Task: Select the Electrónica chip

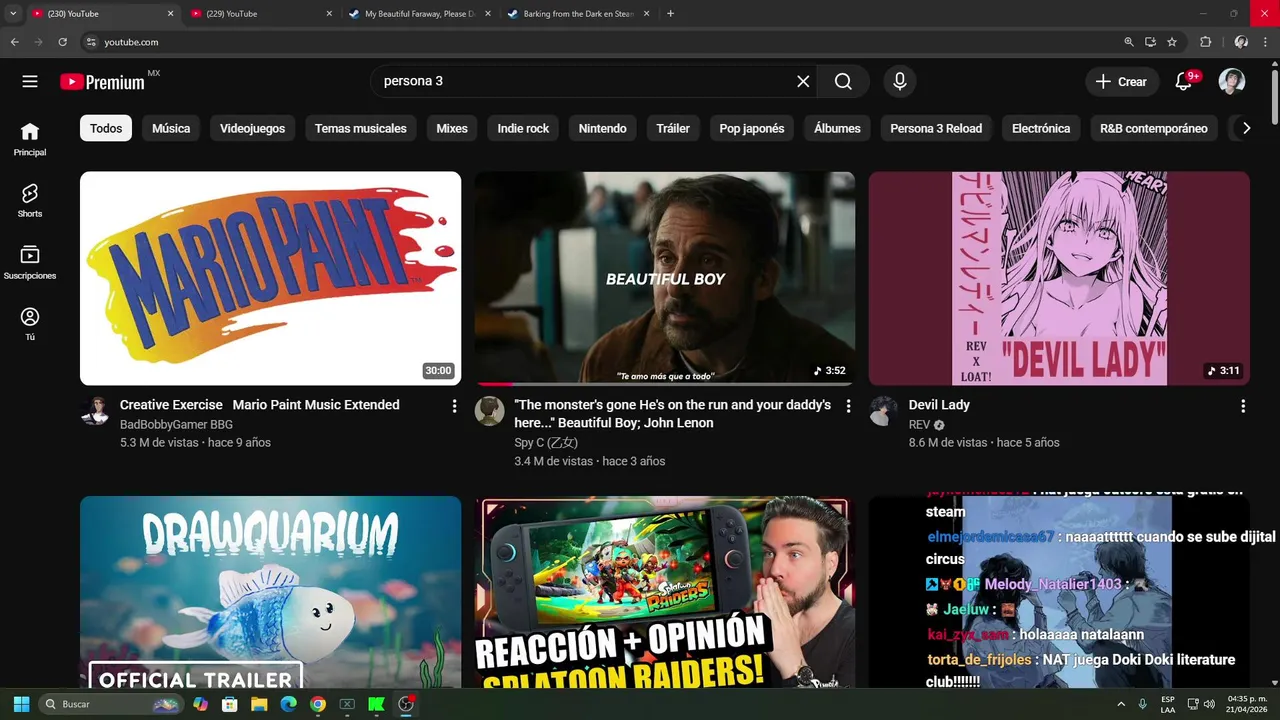Action: (1041, 128)
